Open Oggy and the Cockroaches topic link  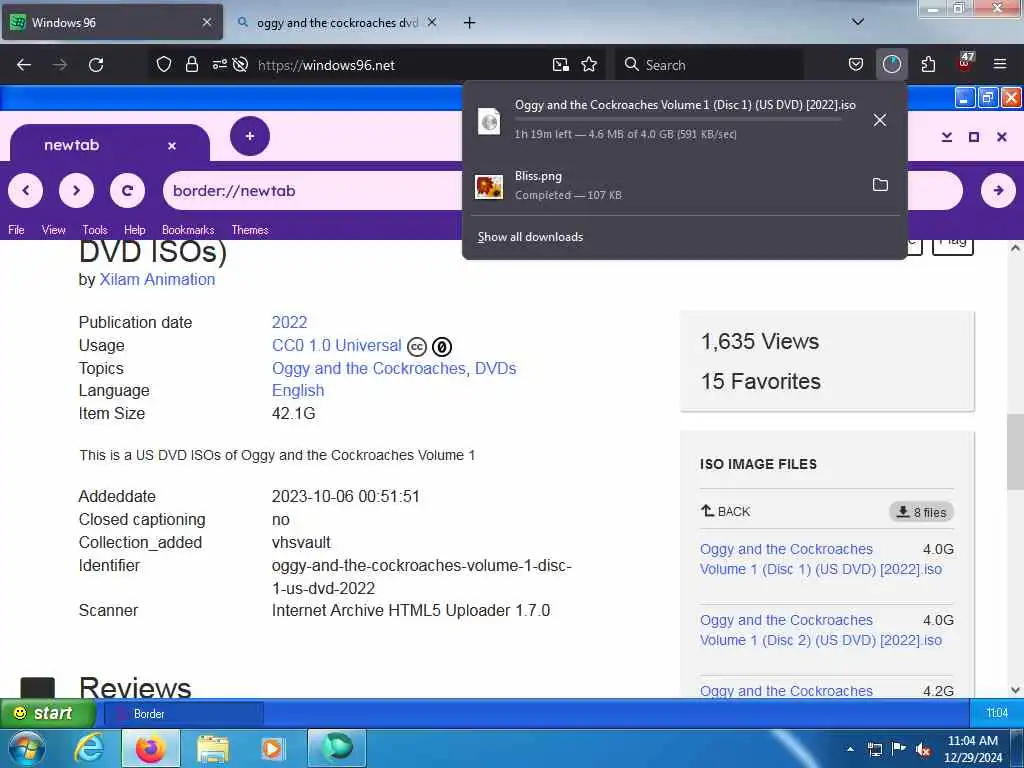(x=369, y=368)
